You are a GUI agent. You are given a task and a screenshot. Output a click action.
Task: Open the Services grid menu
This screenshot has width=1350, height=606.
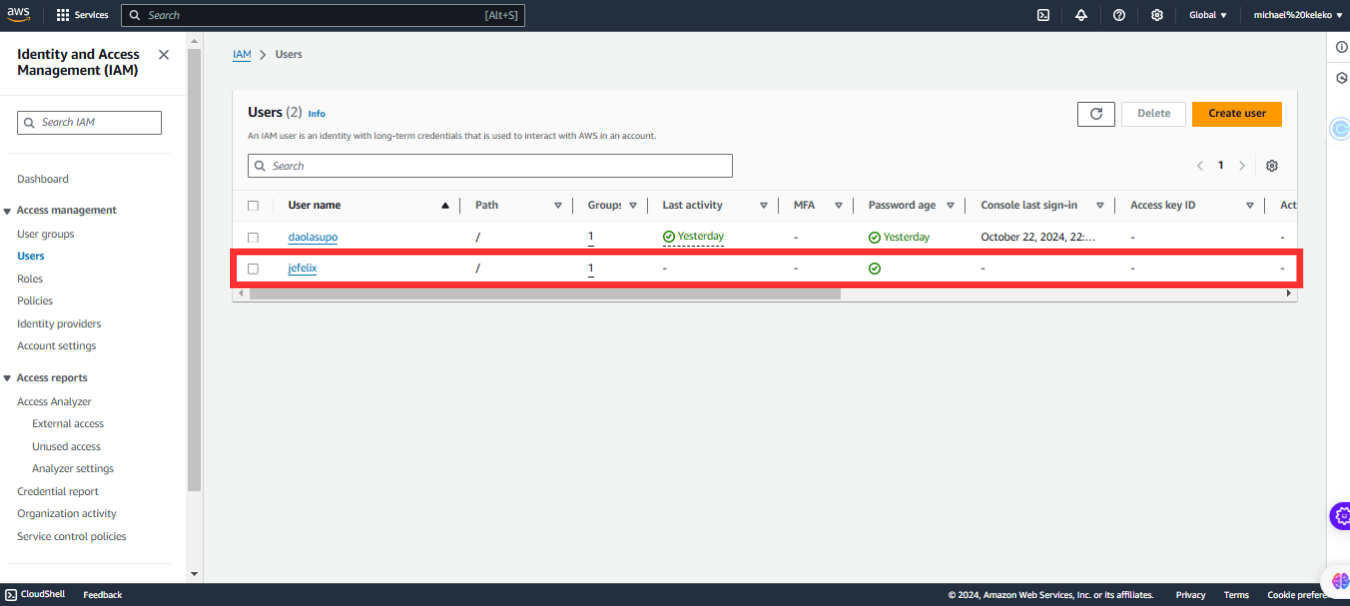82,15
